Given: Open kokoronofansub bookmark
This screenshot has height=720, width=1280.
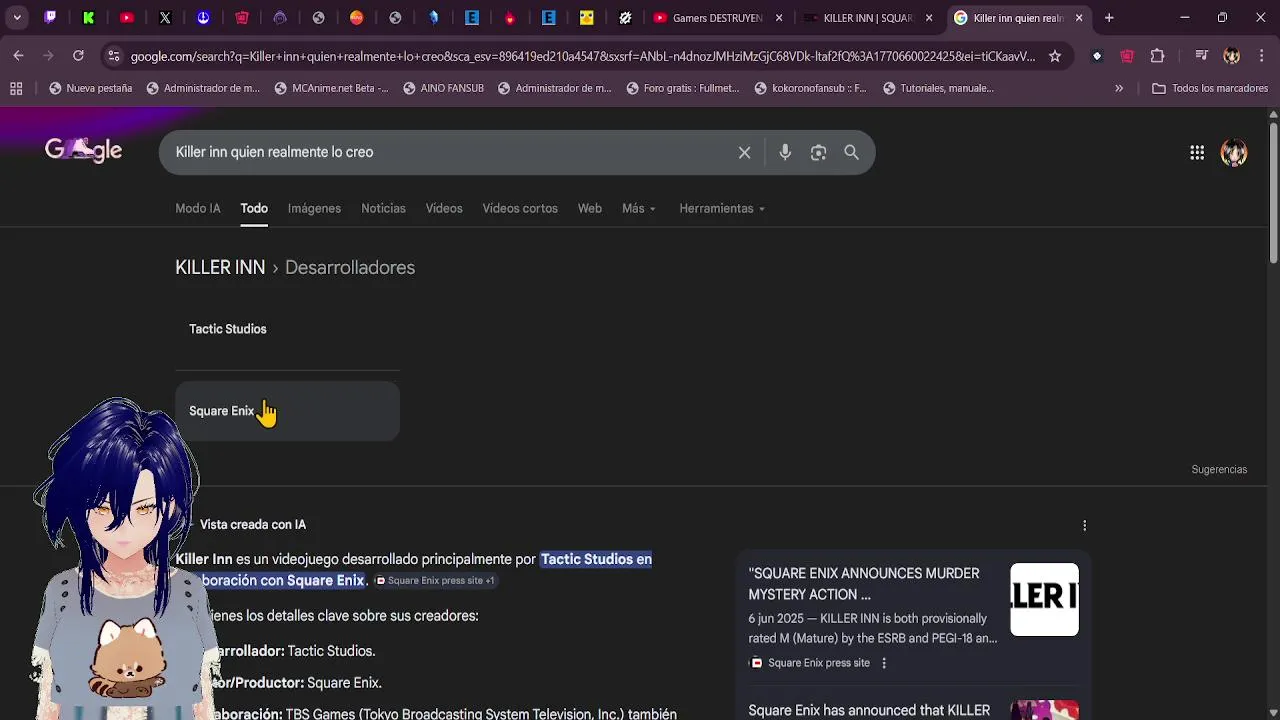Looking at the screenshot, I should (810, 88).
